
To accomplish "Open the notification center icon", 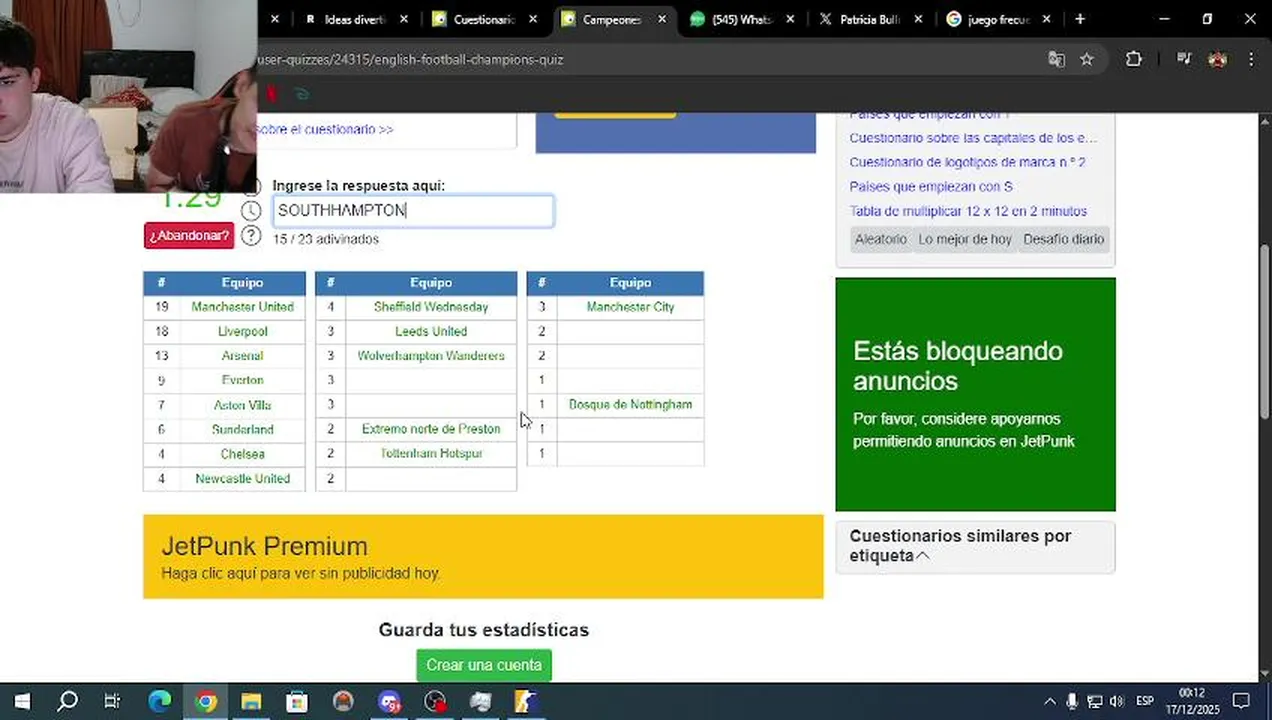I will (x=1241, y=701).
